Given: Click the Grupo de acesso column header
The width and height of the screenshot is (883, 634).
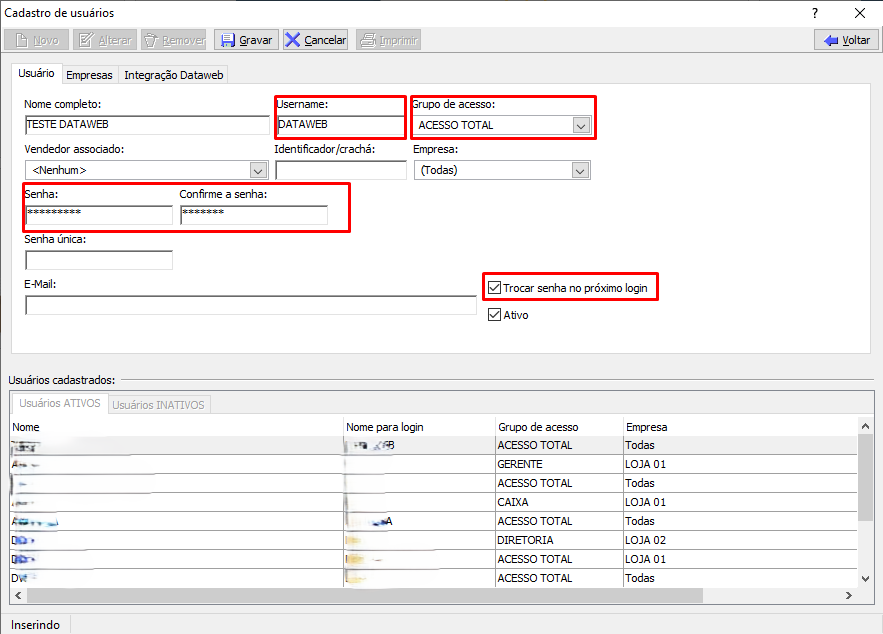Looking at the screenshot, I should click(x=559, y=427).
